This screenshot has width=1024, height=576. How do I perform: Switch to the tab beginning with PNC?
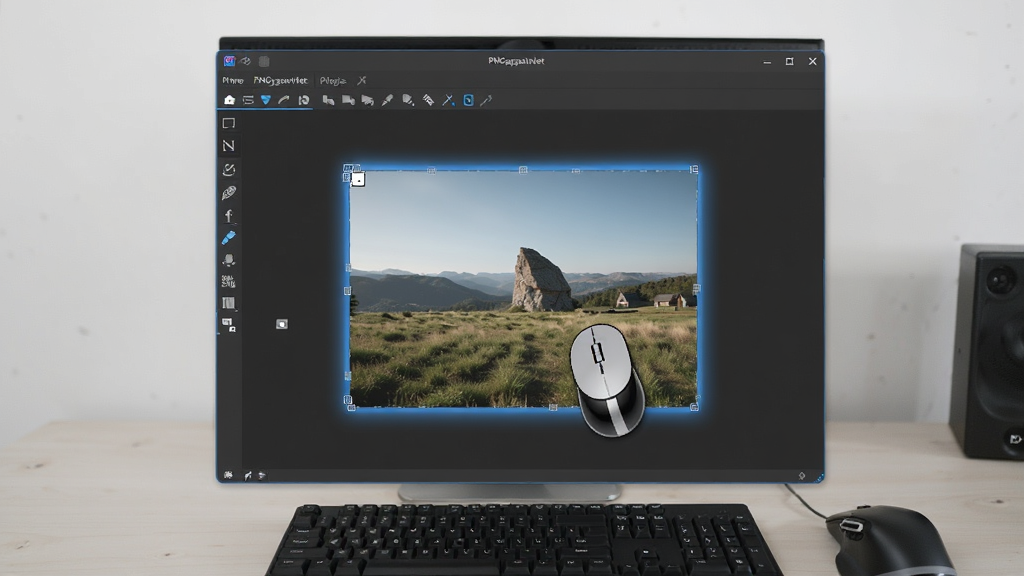coord(280,80)
